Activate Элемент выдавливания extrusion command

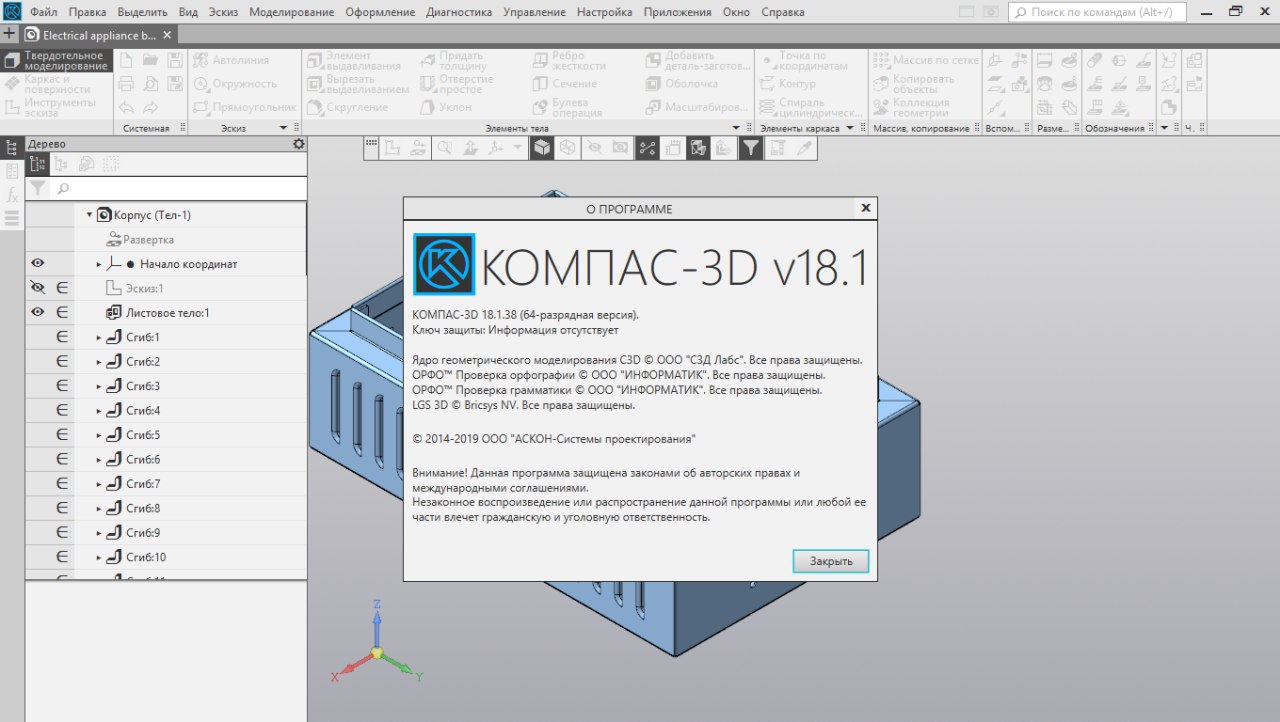click(353, 60)
